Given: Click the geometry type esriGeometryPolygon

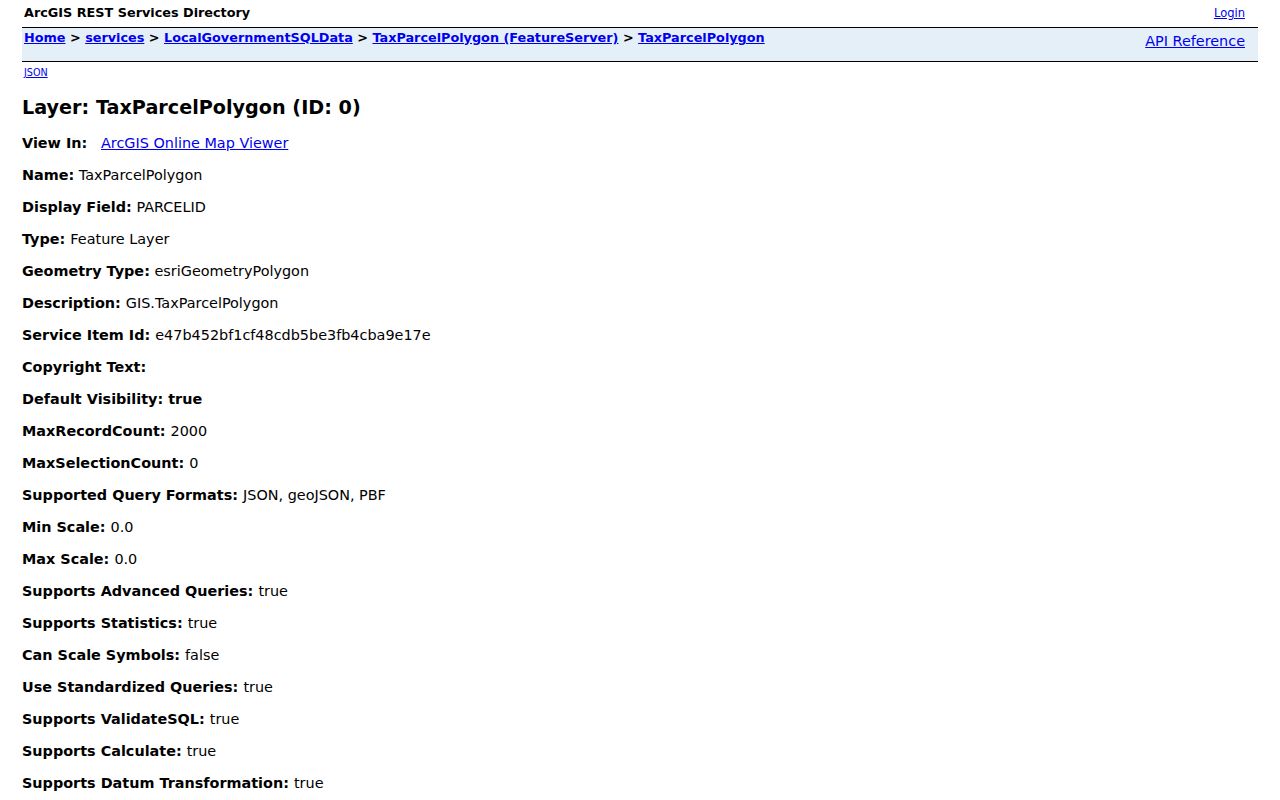Looking at the screenshot, I should 232,271.
